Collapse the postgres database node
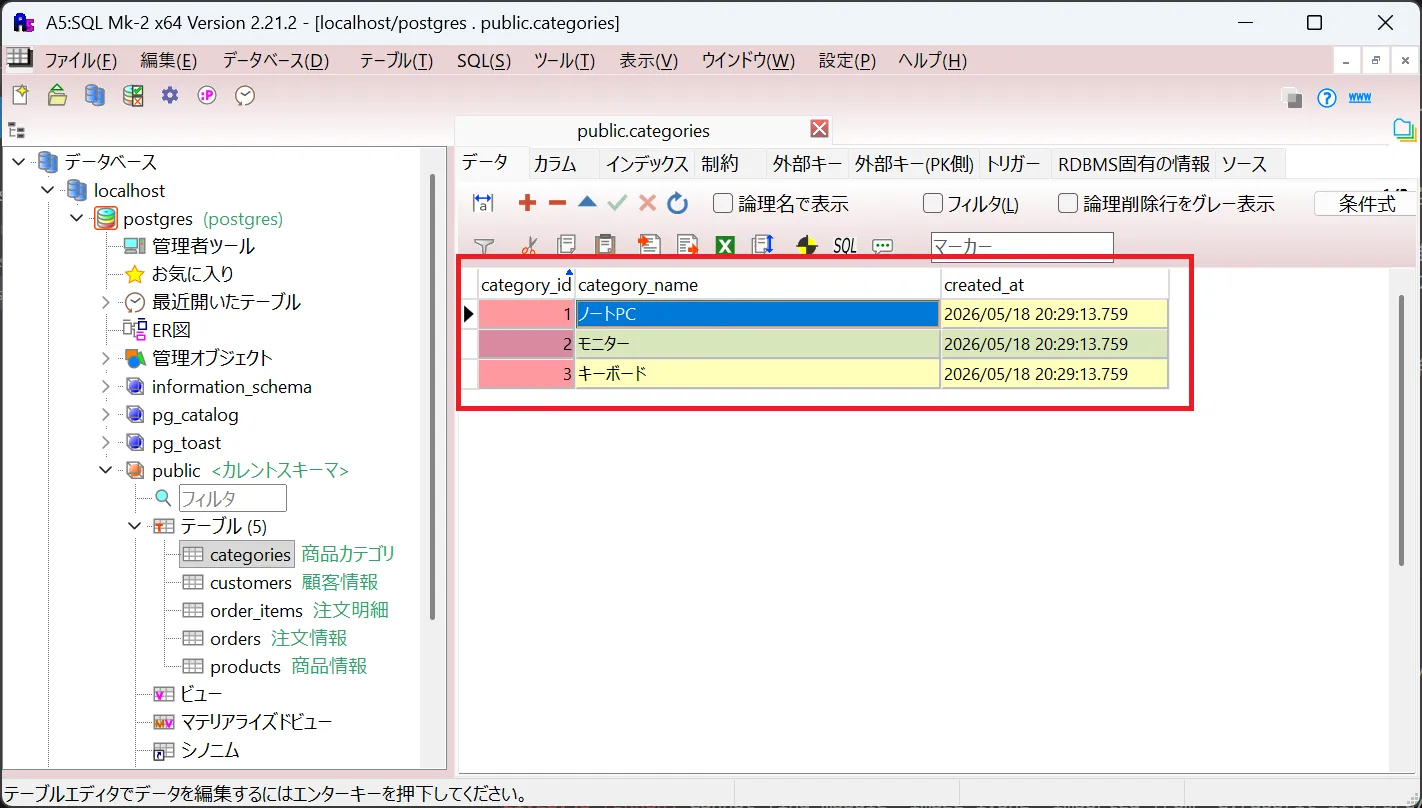Image resolution: width=1422 pixels, height=808 pixels. coord(77,218)
